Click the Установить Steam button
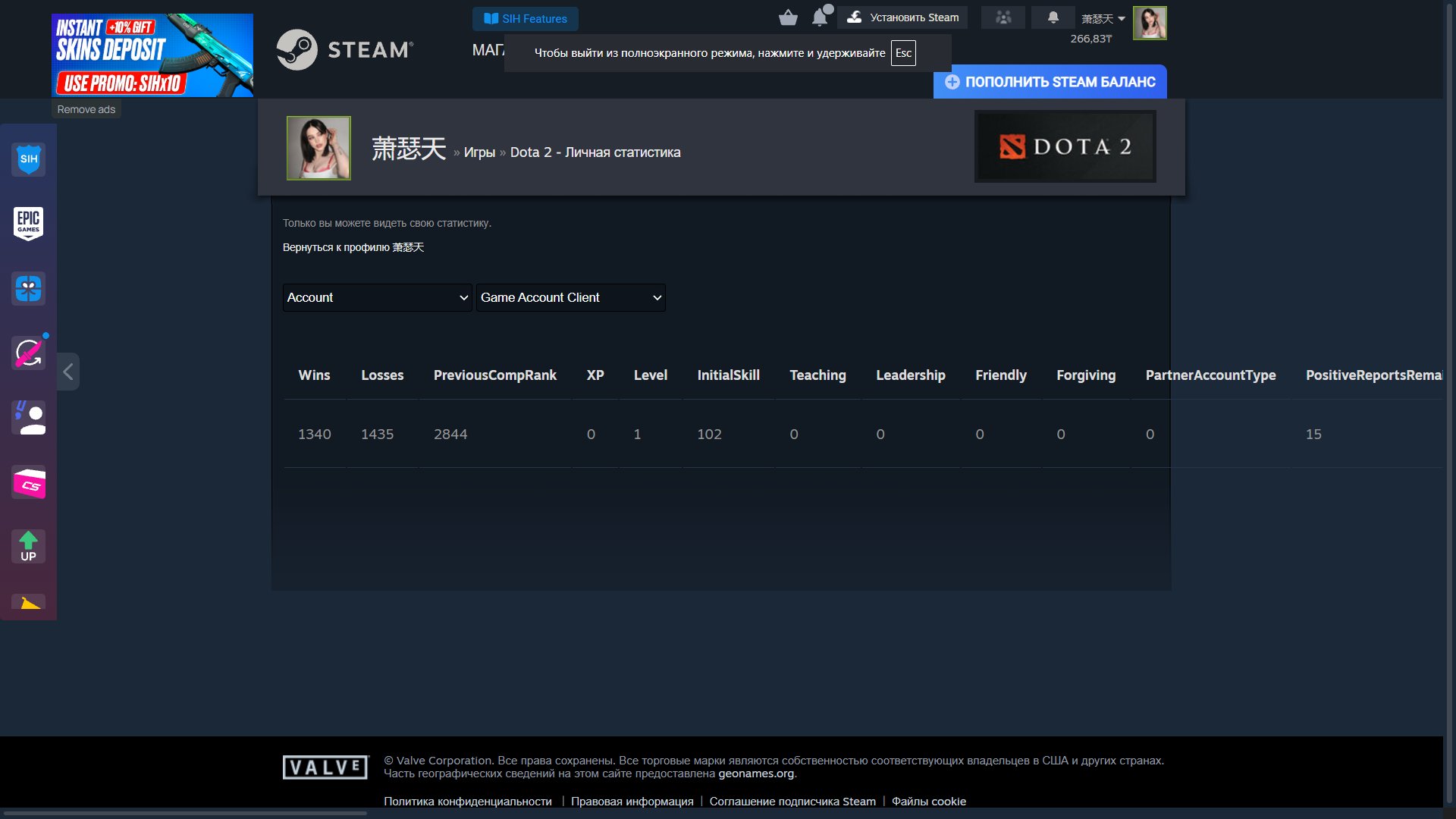The image size is (1456, 819). (x=902, y=17)
